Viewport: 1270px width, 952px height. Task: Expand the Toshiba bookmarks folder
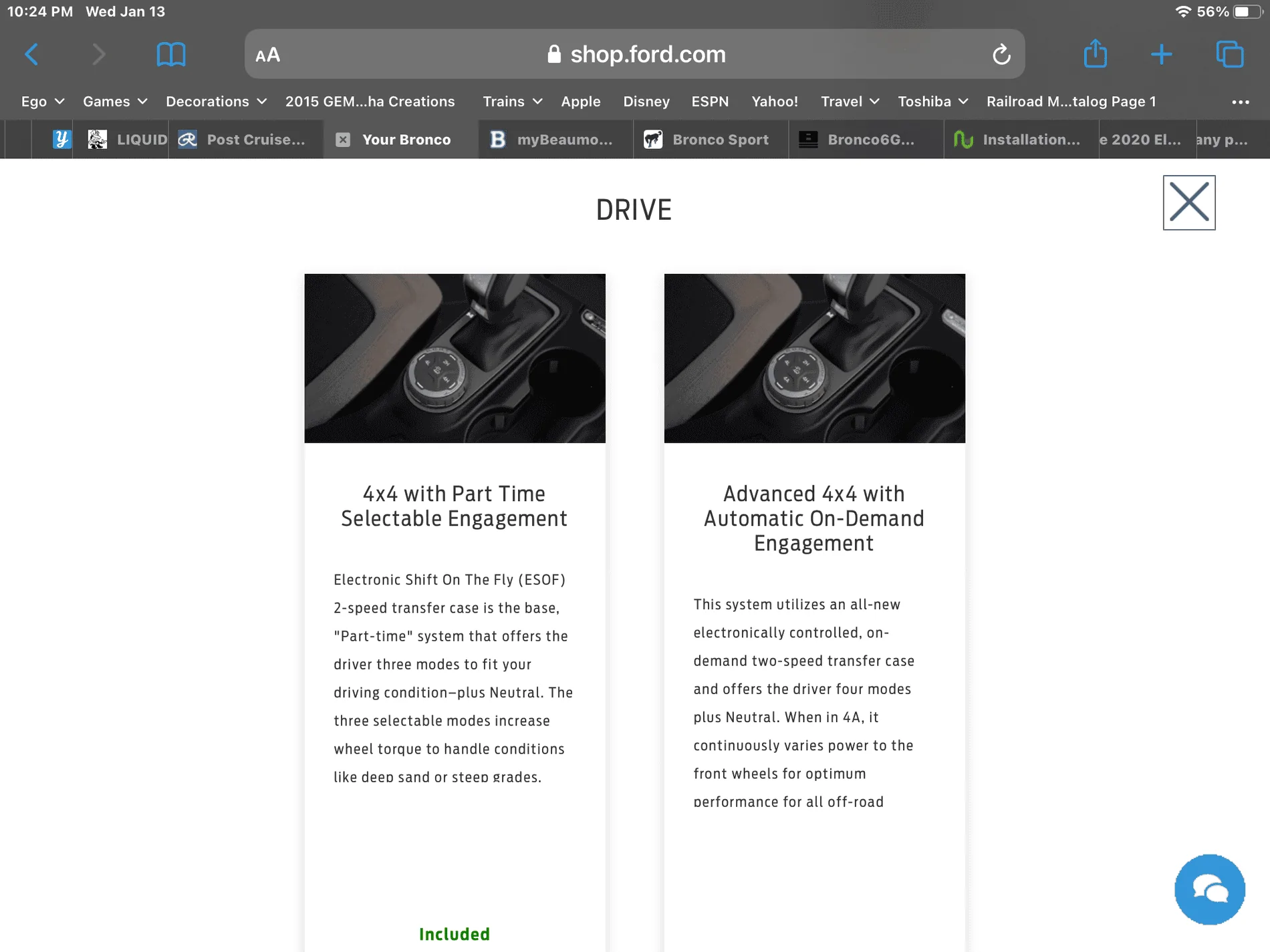pyautogui.click(x=932, y=102)
